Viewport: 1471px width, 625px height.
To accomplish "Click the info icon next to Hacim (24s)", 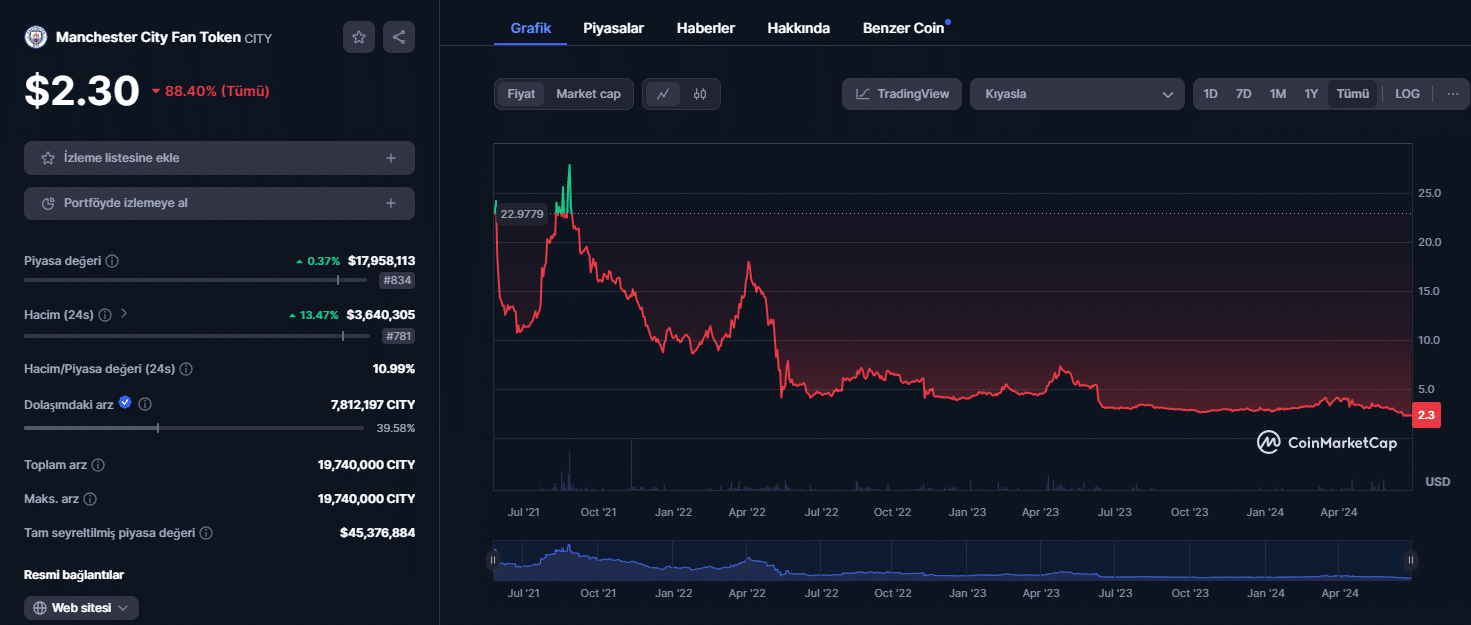I will (x=105, y=314).
